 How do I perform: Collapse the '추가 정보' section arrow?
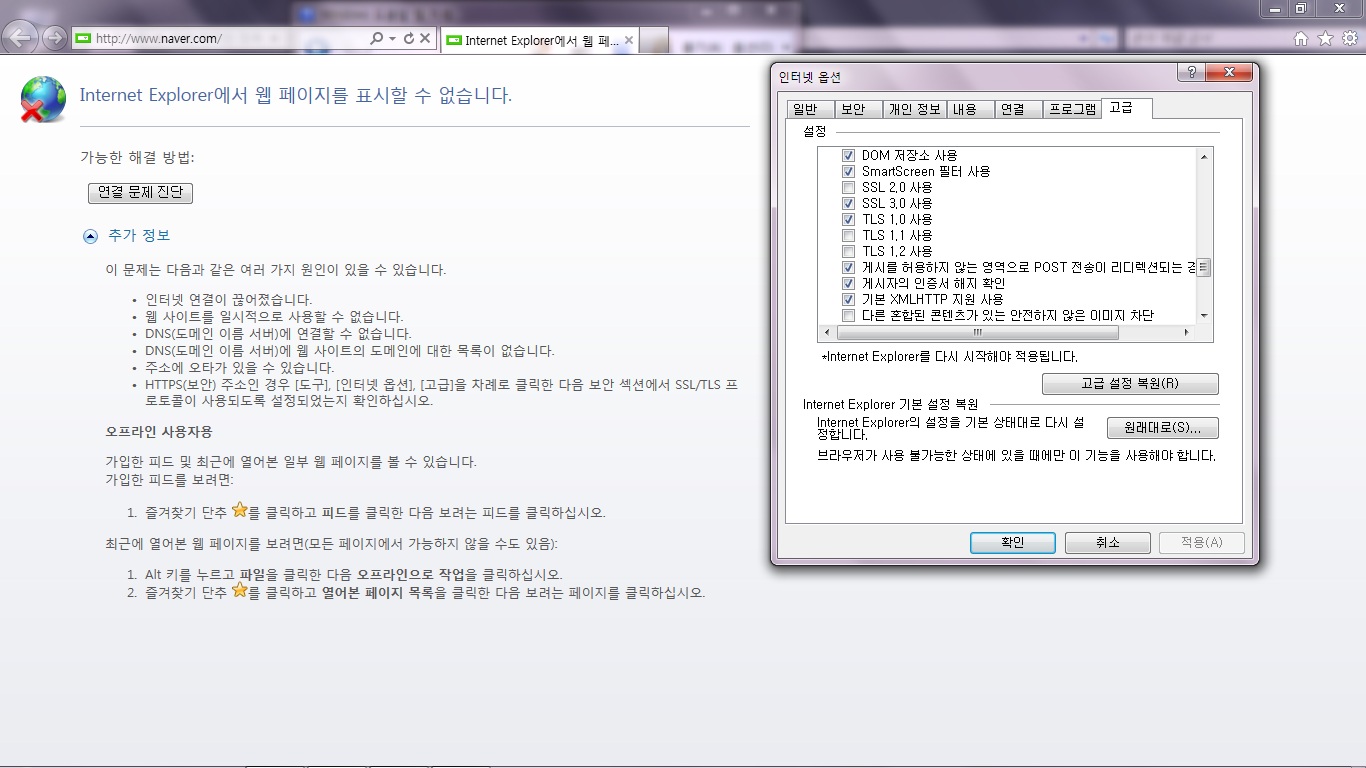pos(91,236)
